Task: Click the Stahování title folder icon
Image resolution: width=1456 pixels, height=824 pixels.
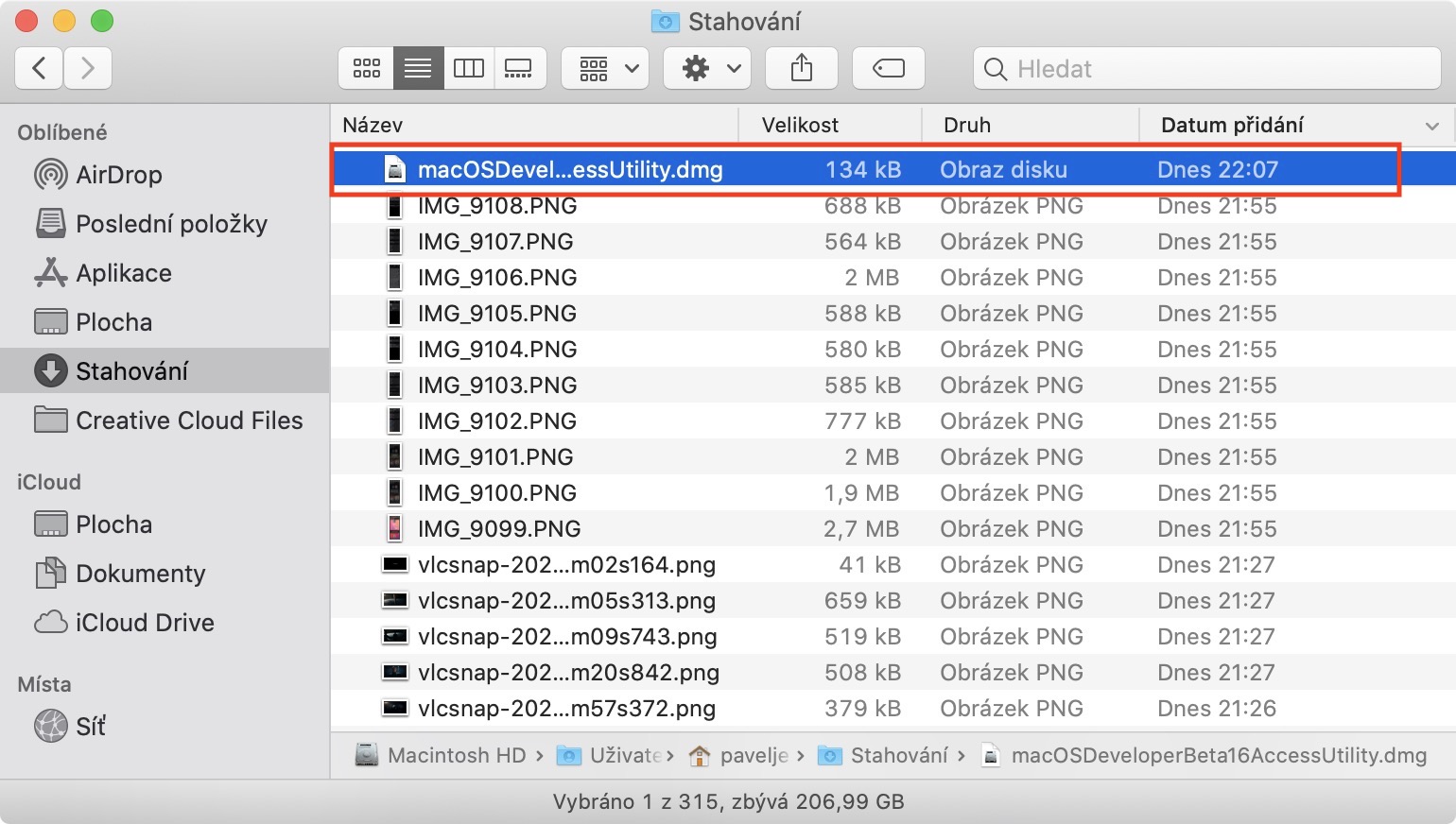Action: click(666, 21)
